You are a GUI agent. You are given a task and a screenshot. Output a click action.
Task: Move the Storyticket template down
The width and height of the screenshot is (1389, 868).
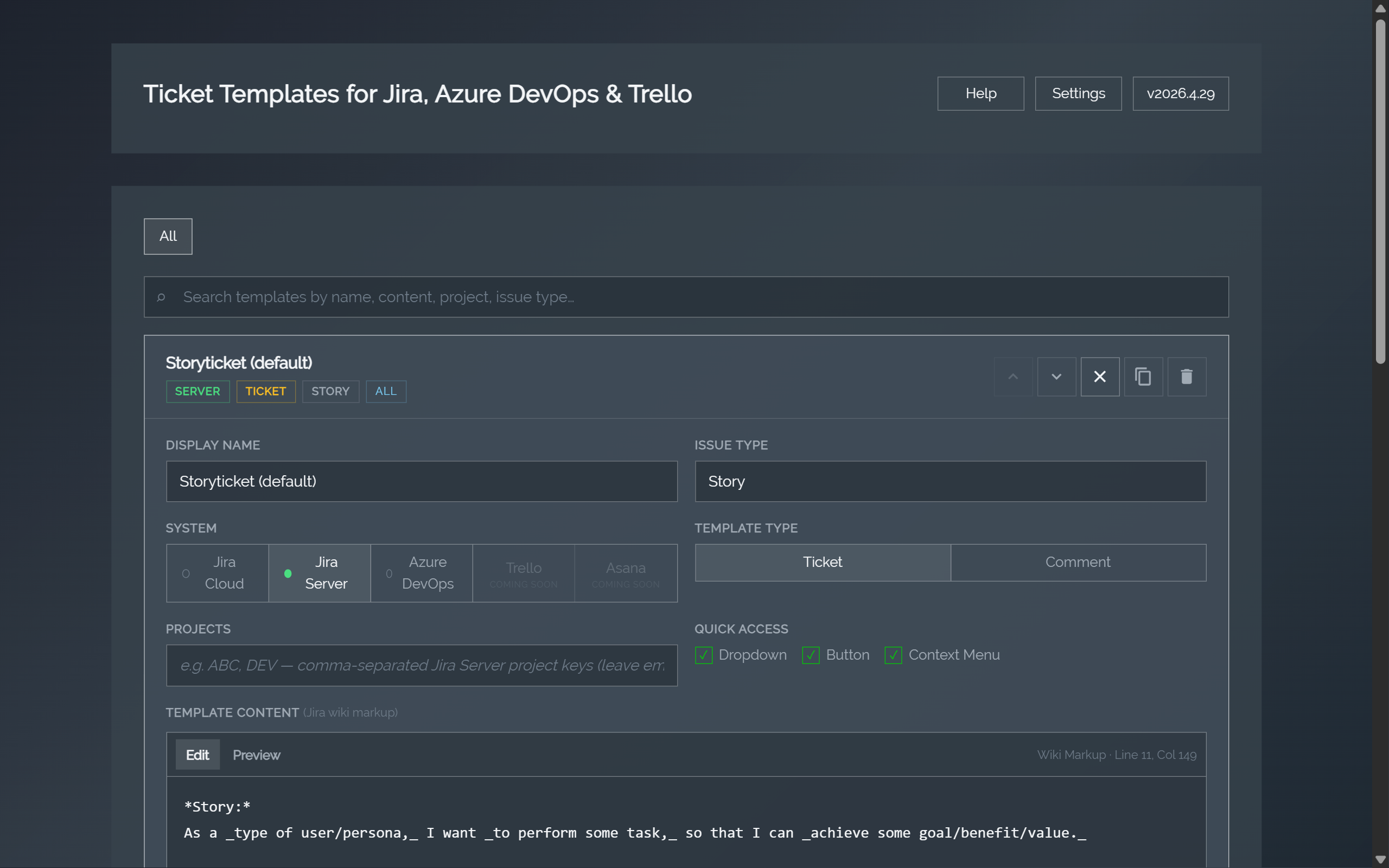tap(1056, 376)
